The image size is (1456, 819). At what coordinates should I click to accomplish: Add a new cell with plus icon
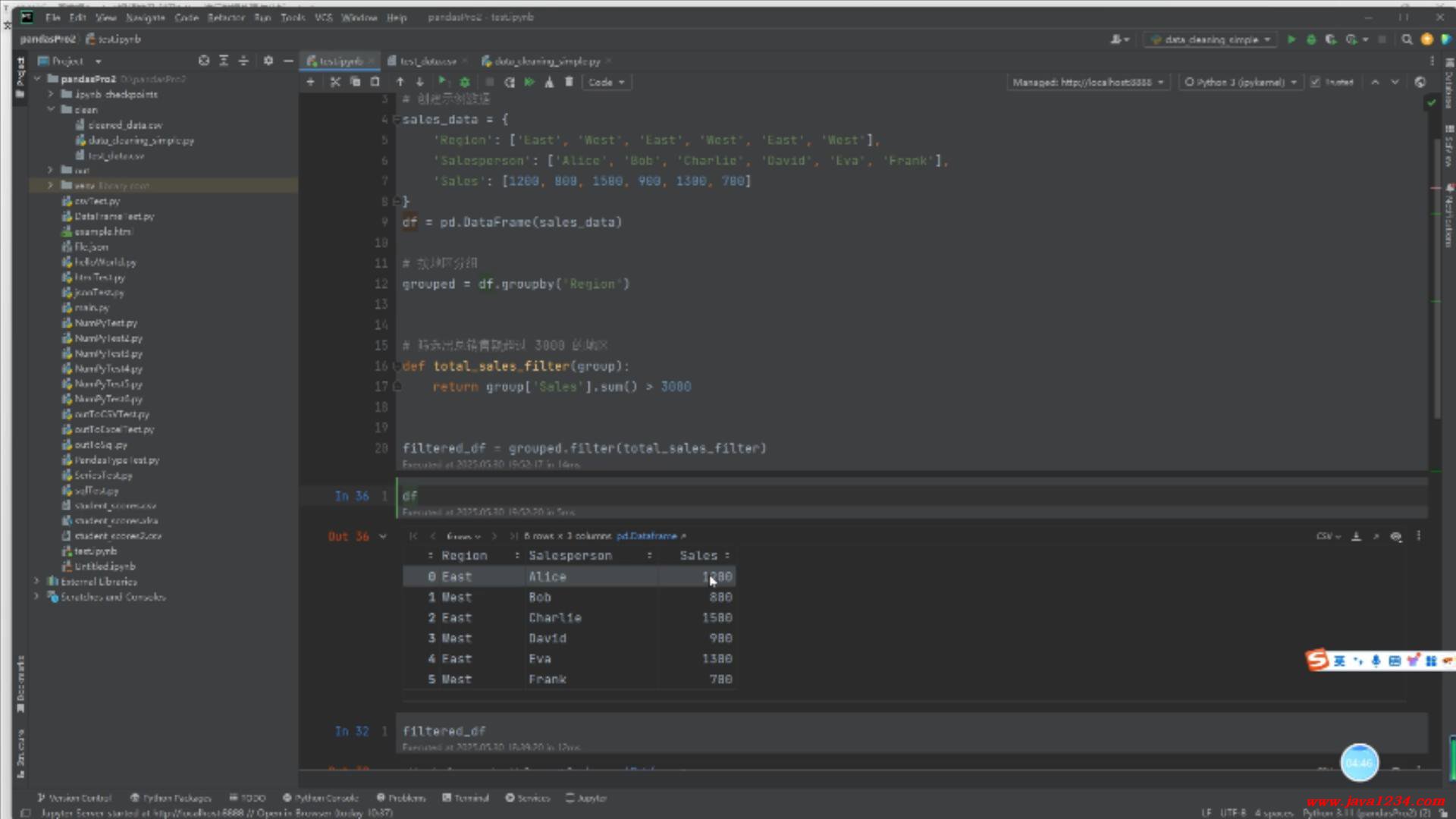[310, 82]
